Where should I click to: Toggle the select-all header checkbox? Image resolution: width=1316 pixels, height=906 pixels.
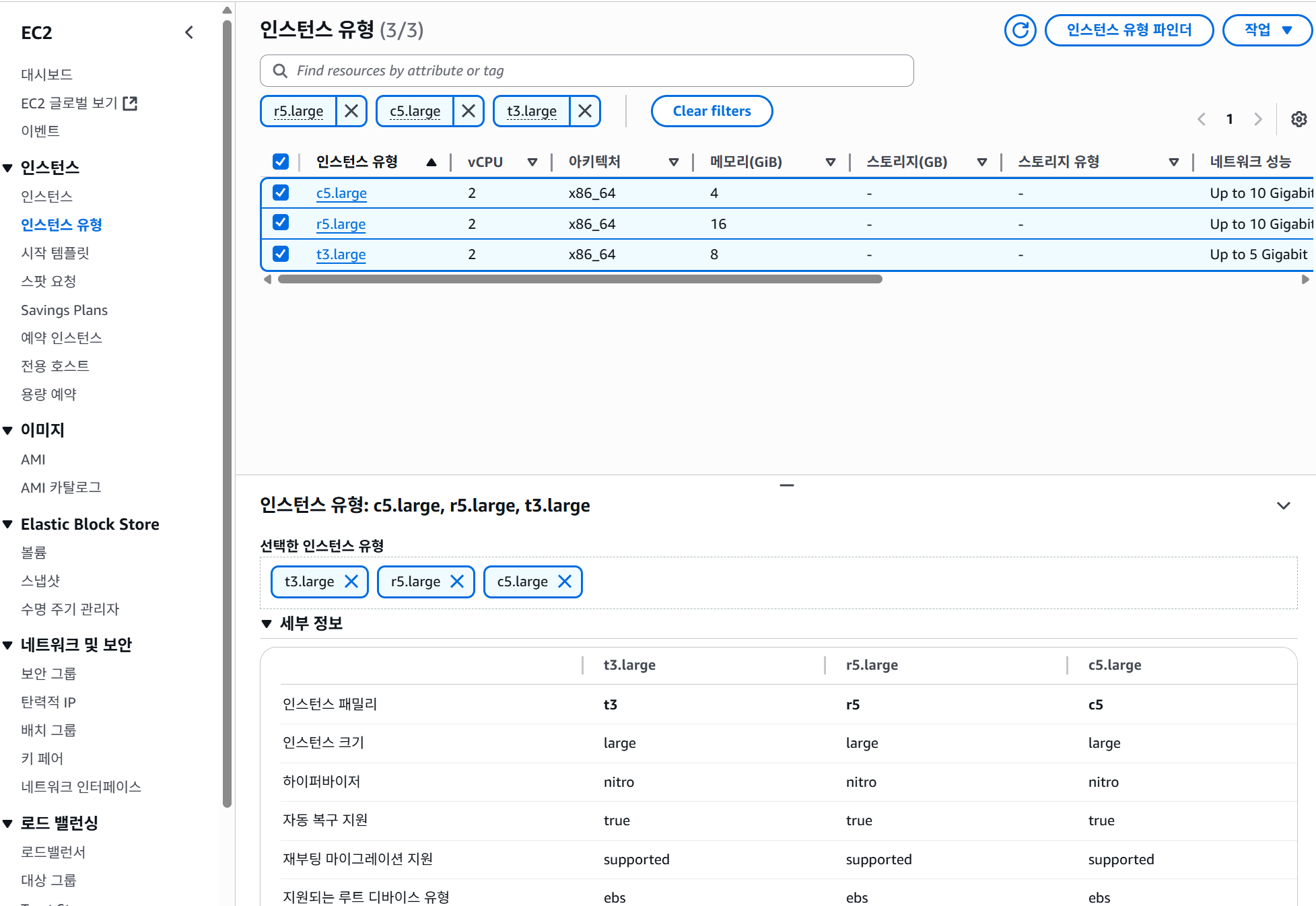tap(281, 162)
